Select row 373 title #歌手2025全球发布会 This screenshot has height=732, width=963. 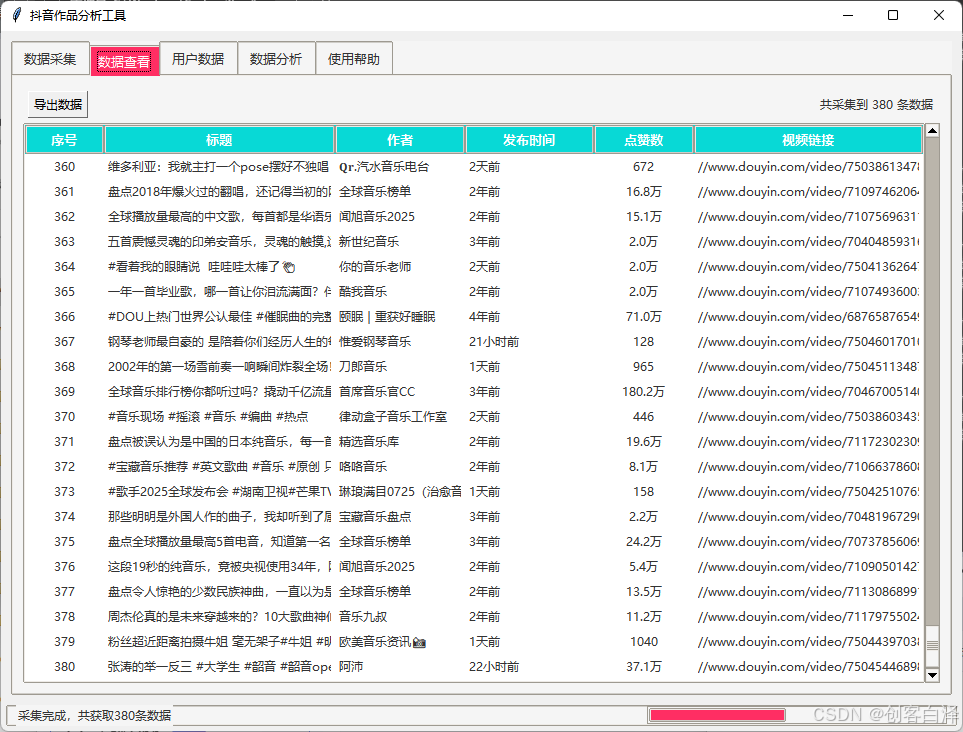tap(219, 492)
